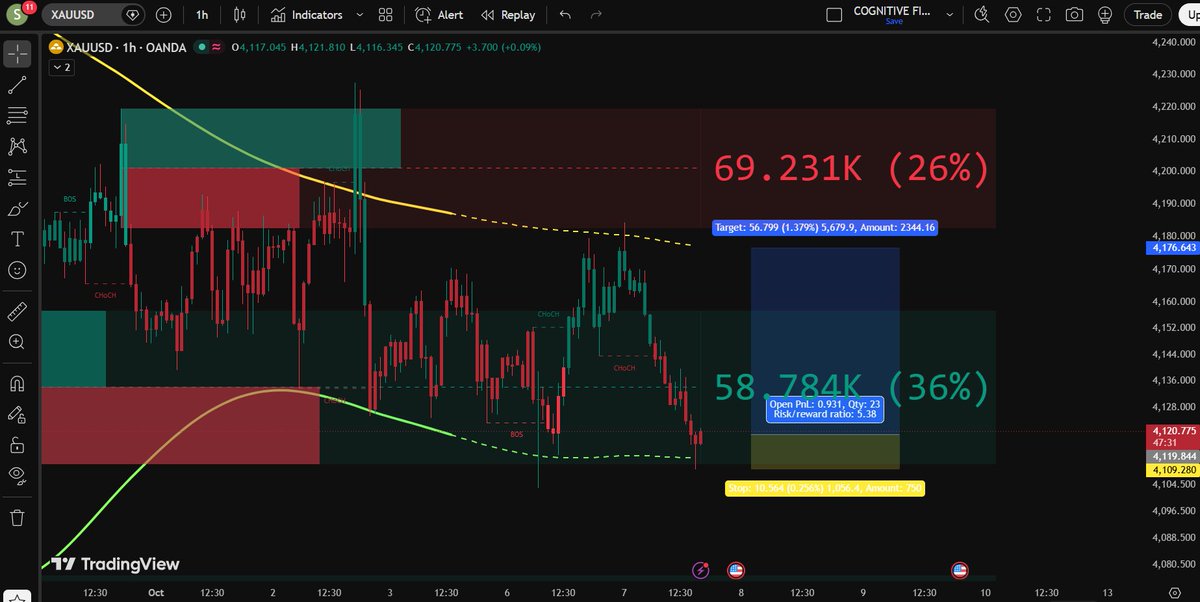Click the trash remove objects icon
1200x602 pixels.
(x=17, y=517)
